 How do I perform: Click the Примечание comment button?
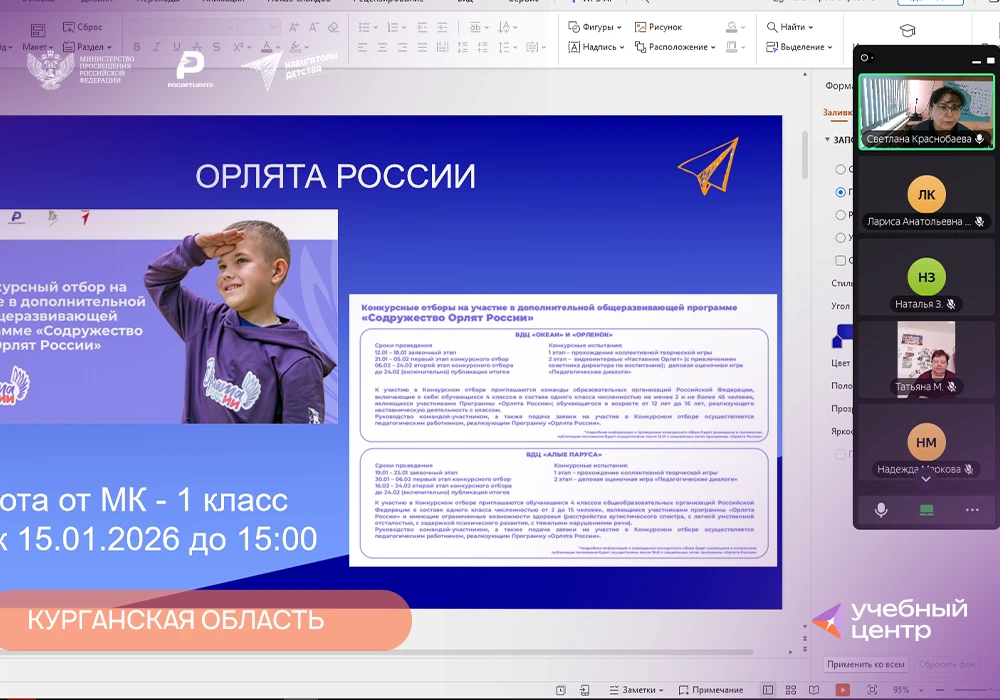[710, 690]
